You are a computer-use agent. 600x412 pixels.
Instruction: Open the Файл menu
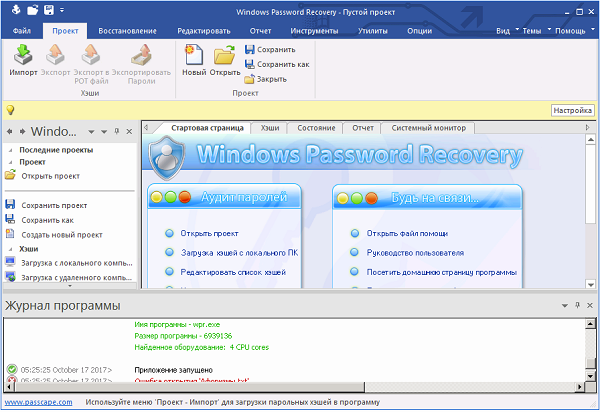22,31
